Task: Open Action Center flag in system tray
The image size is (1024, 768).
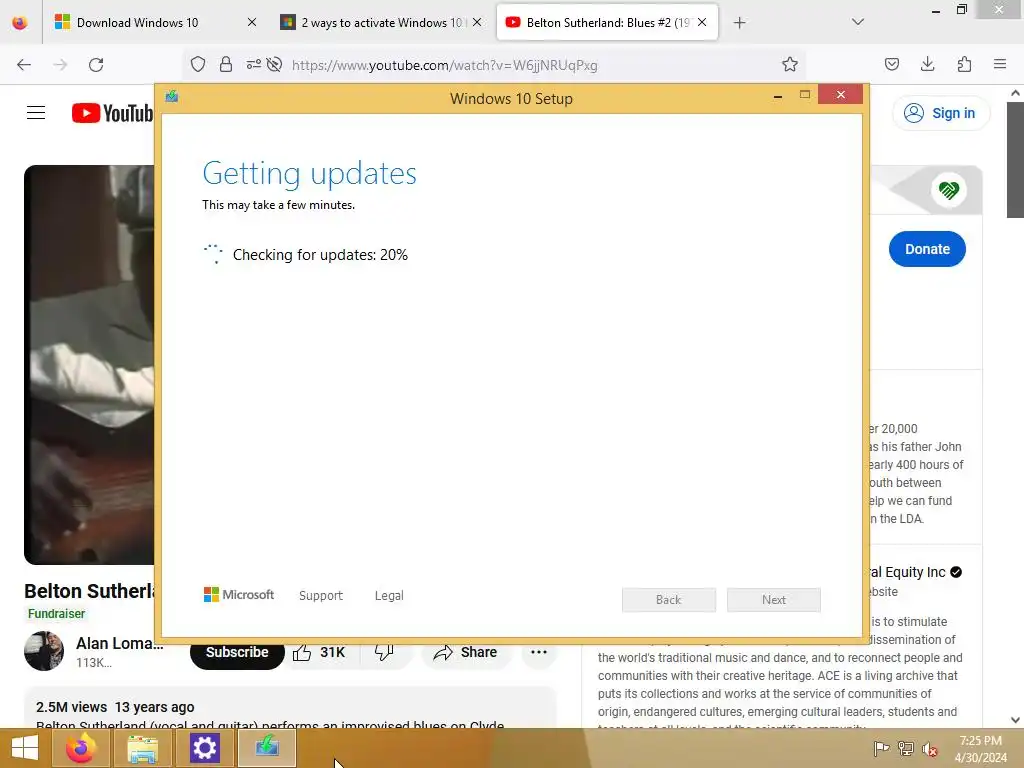Action: click(x=881, y=748)
